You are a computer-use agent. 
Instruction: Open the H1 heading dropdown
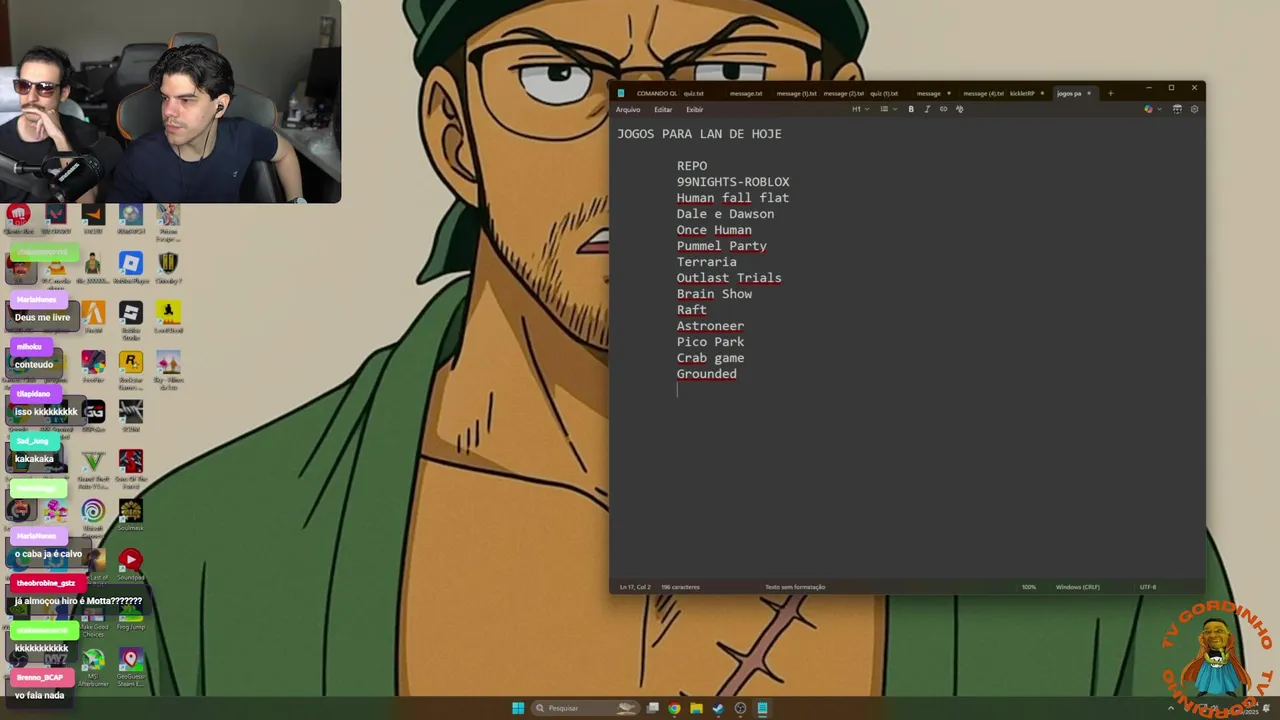(860, 109)
